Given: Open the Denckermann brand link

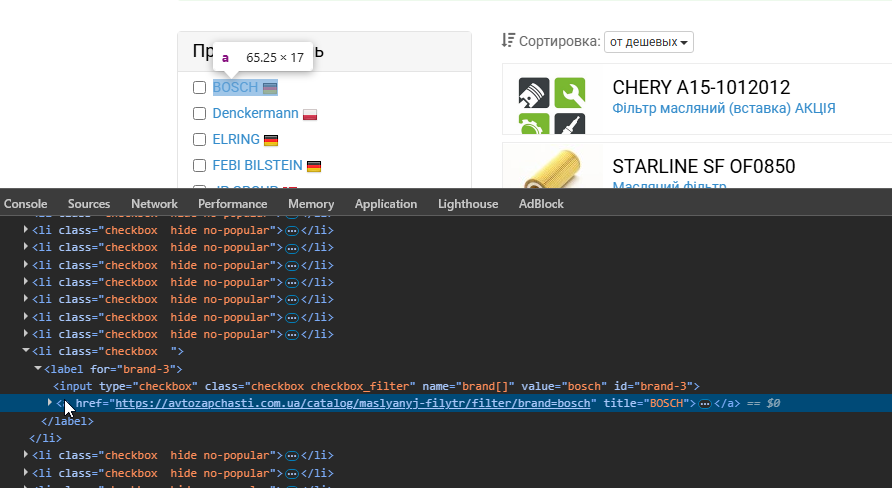Looking at the screenshot, I should 255,113.
